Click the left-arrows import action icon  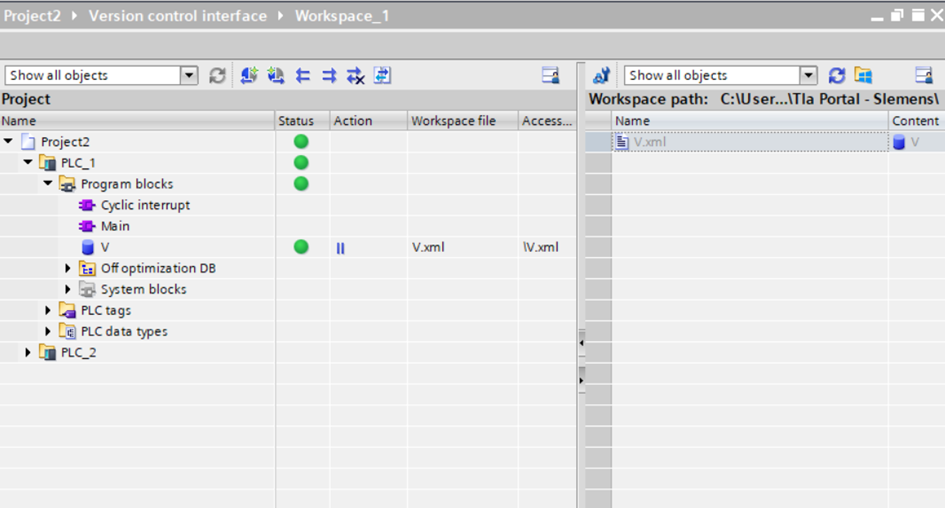303,76
